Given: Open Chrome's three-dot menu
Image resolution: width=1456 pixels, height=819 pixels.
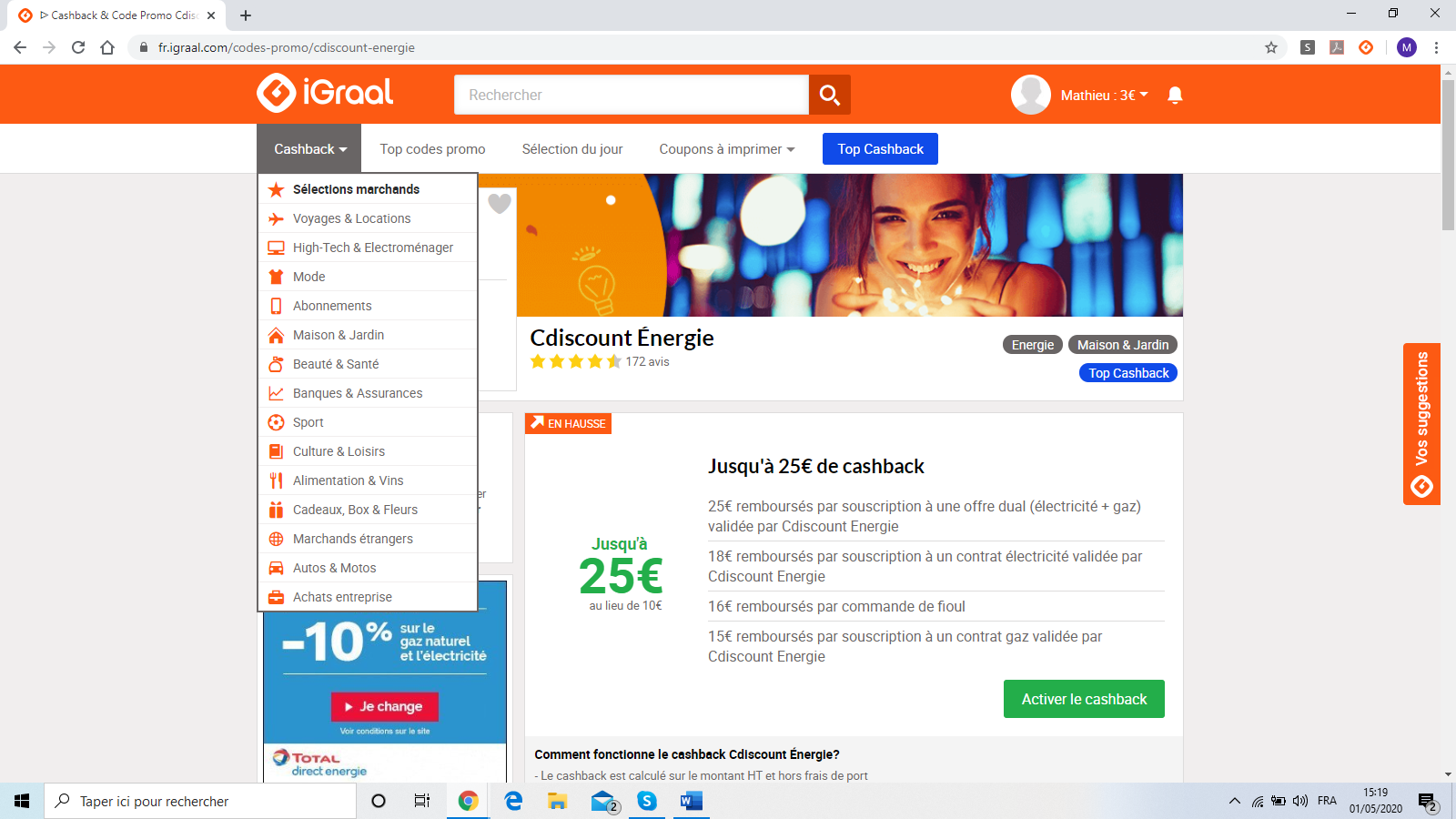Looking at the screenshot, I should 1436,47.
